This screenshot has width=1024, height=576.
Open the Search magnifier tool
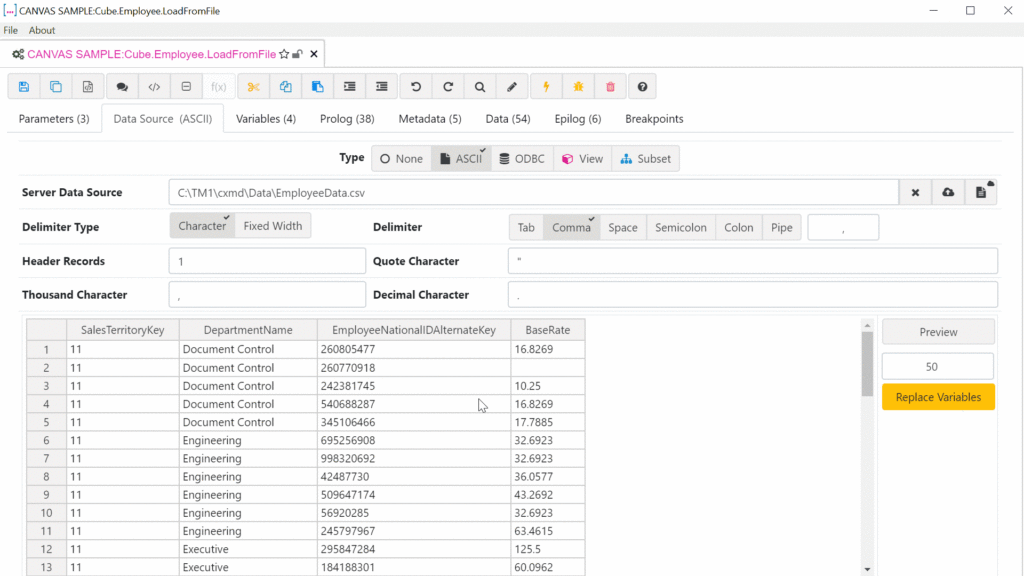click(480, 87)
